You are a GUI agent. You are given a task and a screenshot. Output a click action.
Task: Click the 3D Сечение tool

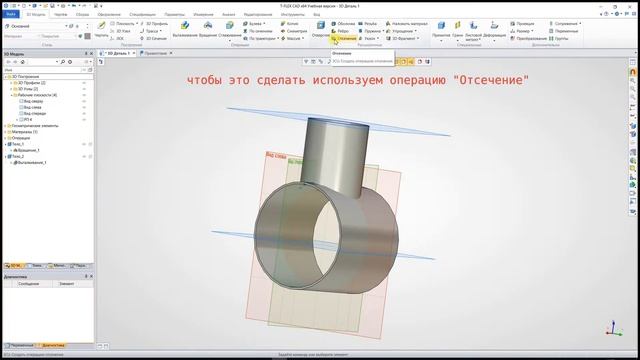pos(153,38)
